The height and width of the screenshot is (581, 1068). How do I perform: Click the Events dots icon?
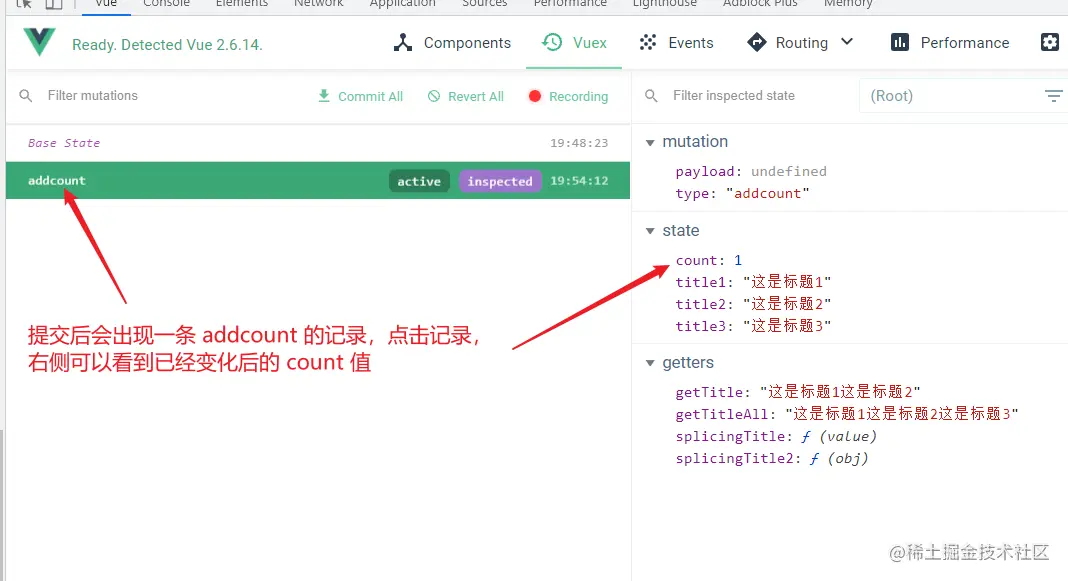pos(648,43)
